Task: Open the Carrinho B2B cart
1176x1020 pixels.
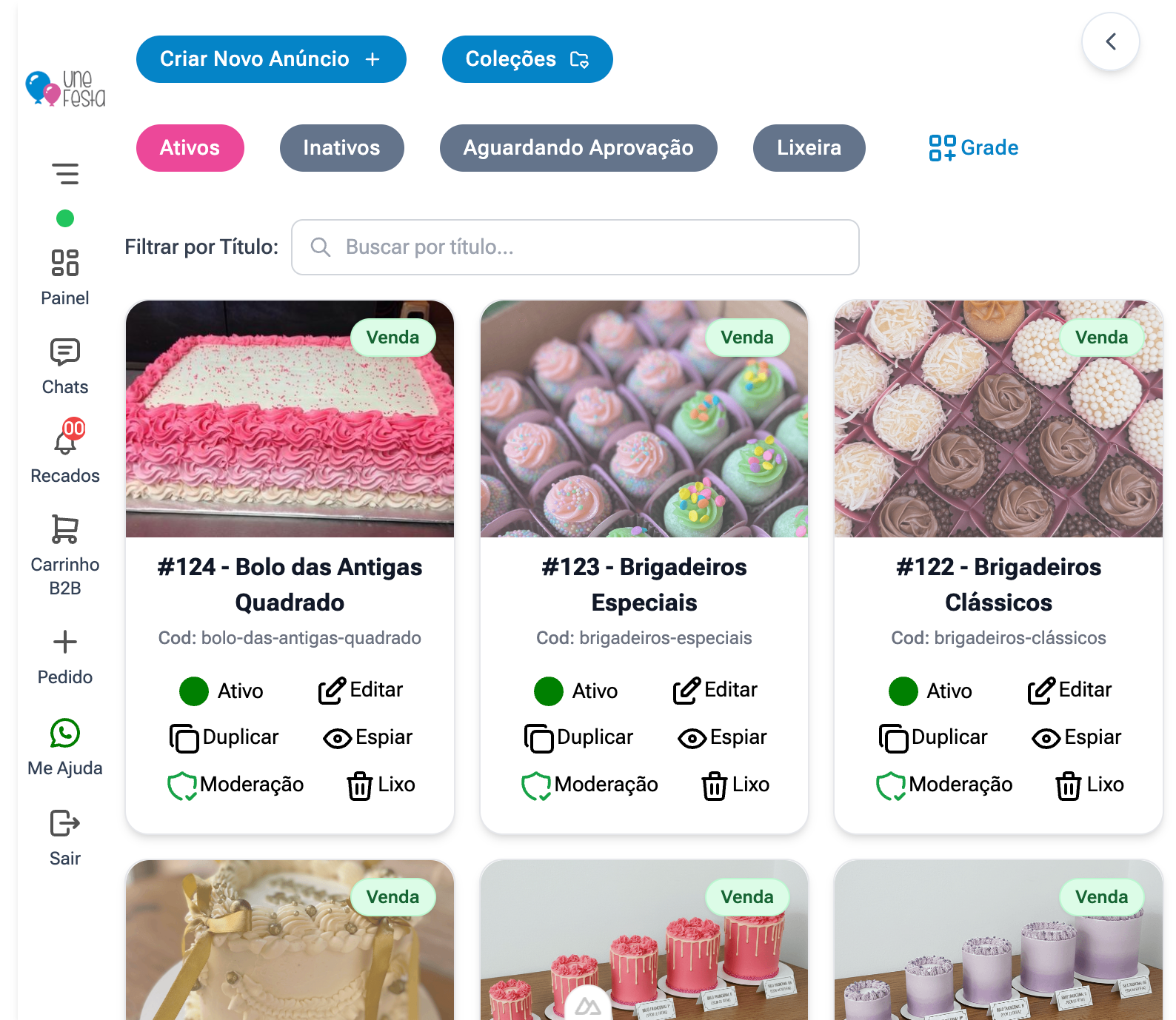Action: (x=65, y=530)
